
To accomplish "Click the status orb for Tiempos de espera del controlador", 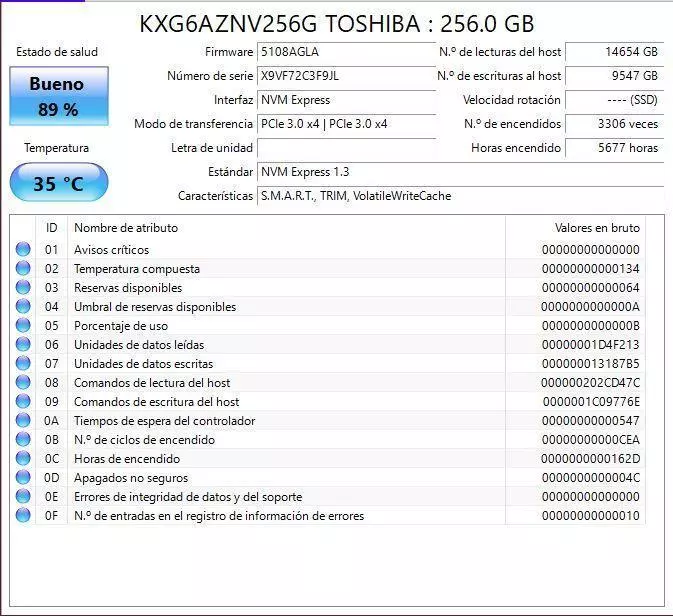I will click(23, 420).
